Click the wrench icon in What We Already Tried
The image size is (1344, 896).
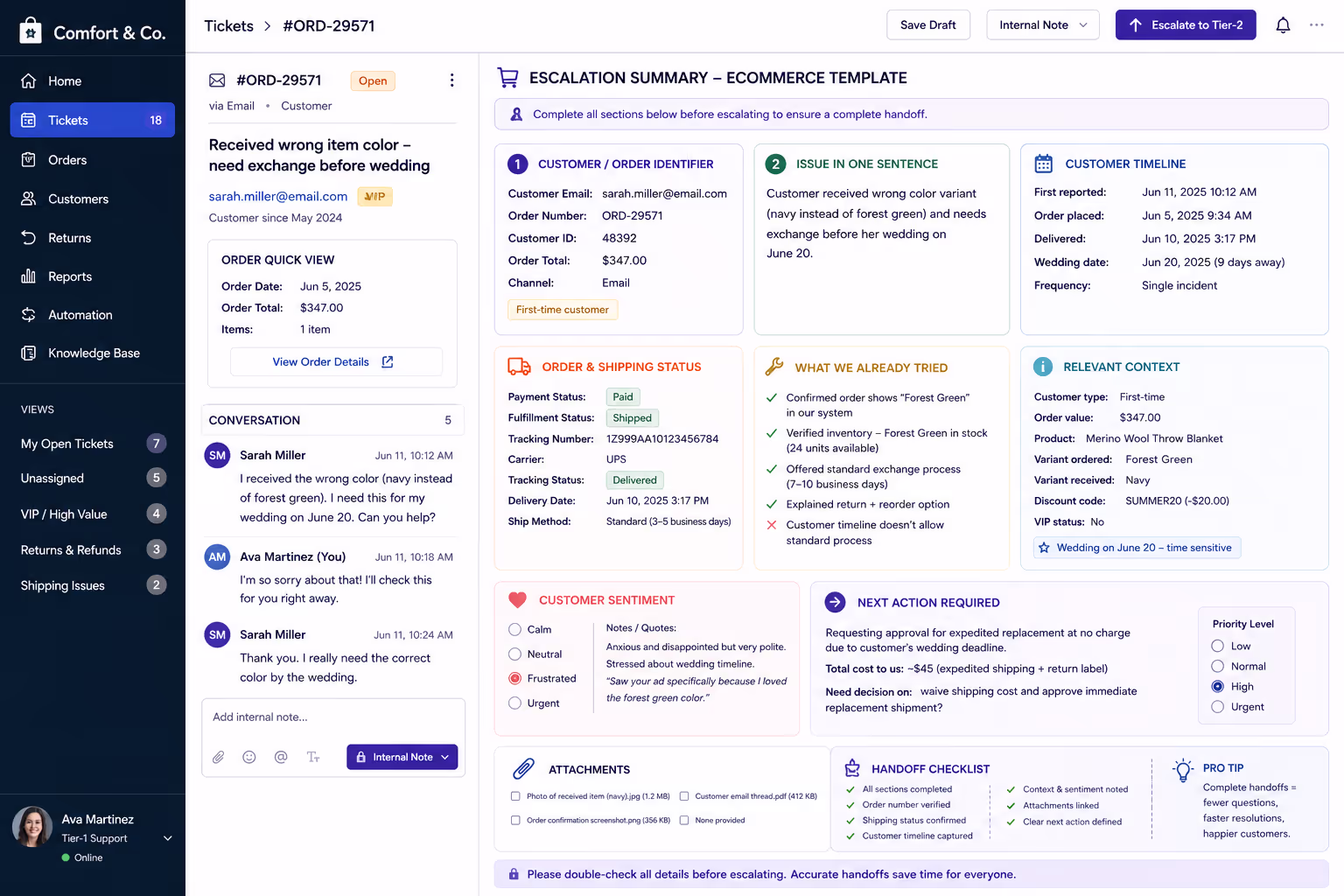pos(774,367)
